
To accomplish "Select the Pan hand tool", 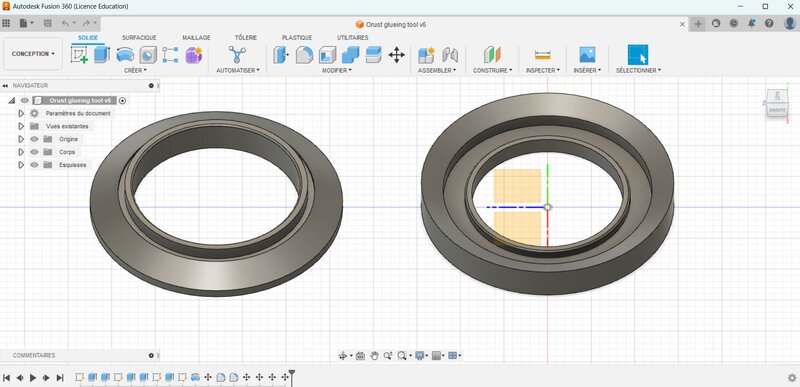I will coord(374,356).
